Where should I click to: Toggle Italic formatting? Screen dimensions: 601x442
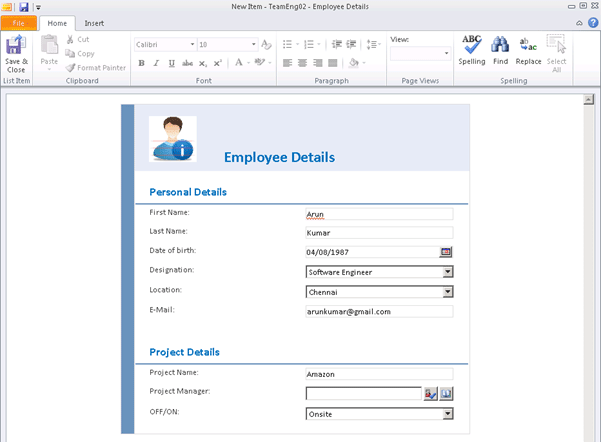click(156, 63)
